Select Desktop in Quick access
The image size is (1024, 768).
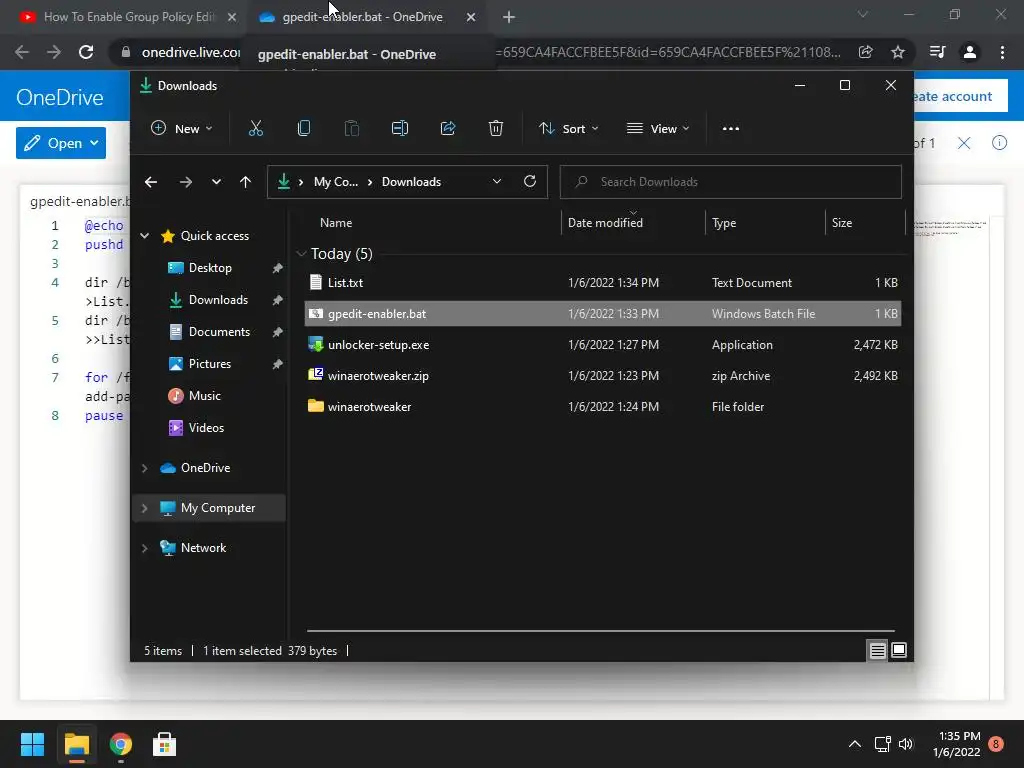[210, 268]
